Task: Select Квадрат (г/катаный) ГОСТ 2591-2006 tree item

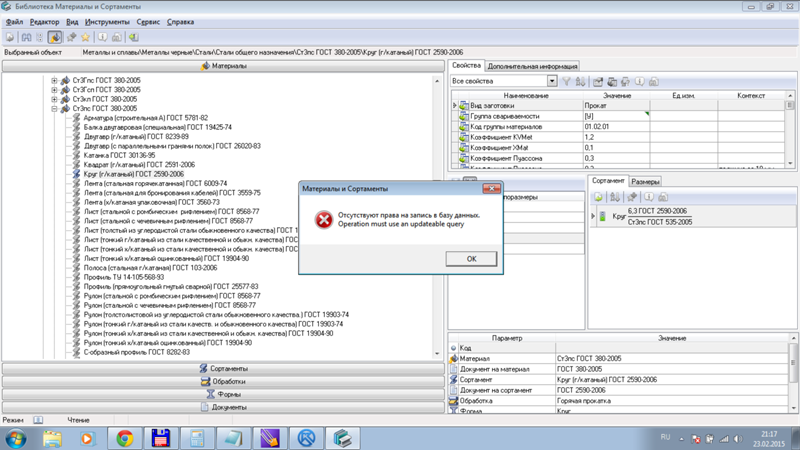Action: [139, 165]
